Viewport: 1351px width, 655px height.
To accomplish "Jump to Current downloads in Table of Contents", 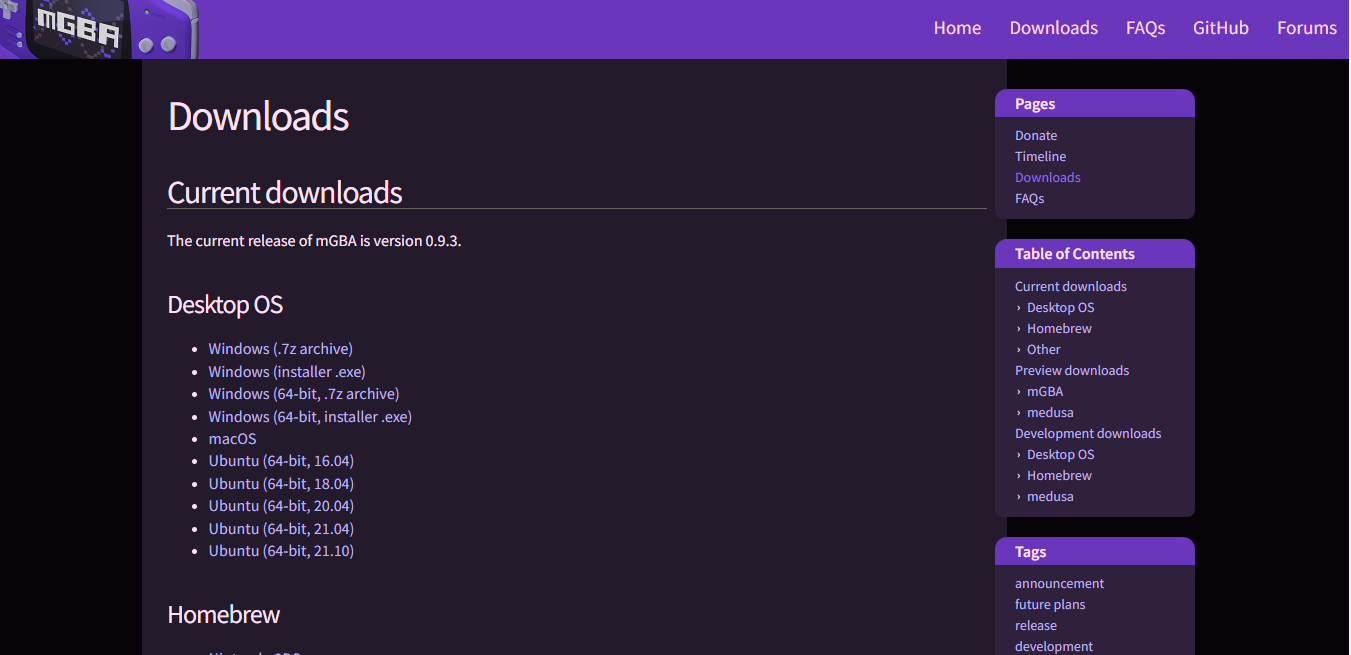I will (1070, 287).
